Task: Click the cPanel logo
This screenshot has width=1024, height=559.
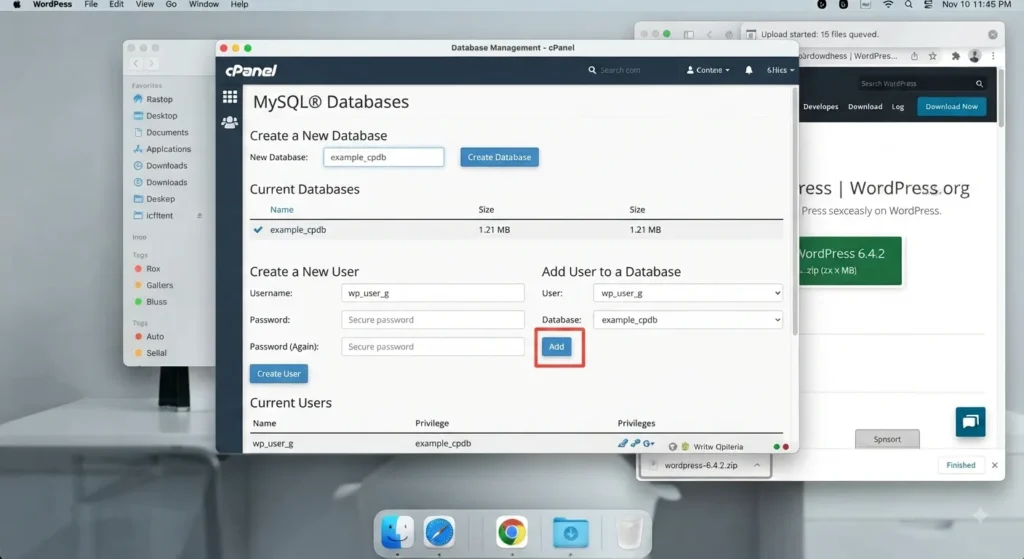Action: tap(251, 71)
